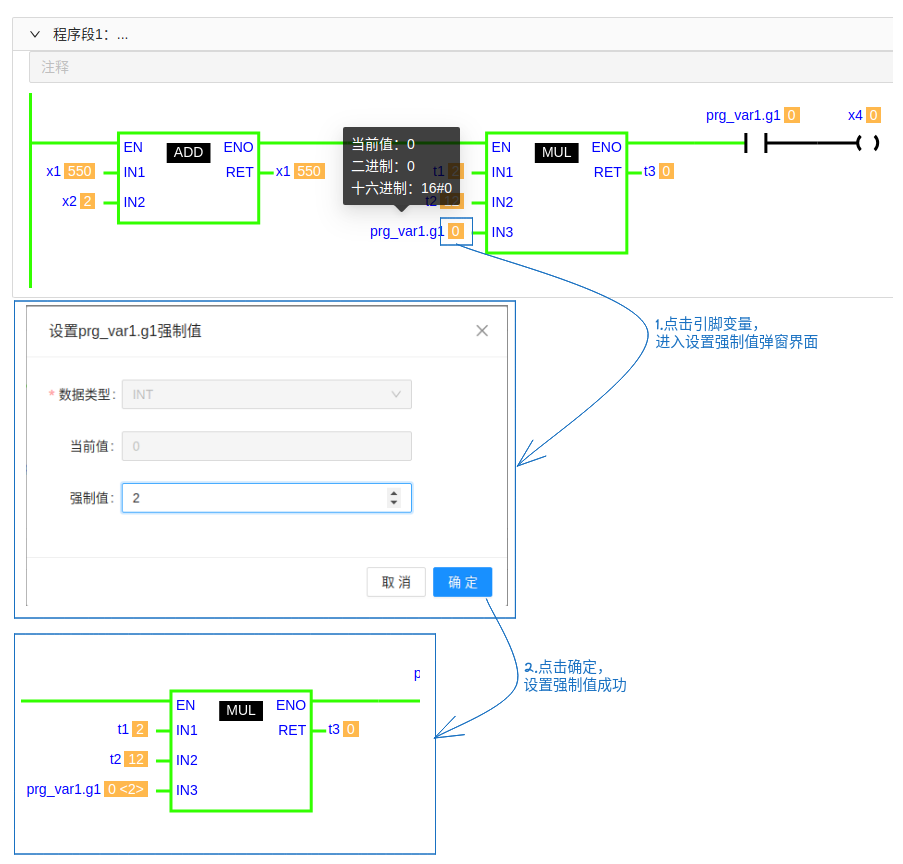Click the x1 550 output at ADD RET
Image resolution: width=903 pixels, height=864 pixels.
click(x=309, y=171)
